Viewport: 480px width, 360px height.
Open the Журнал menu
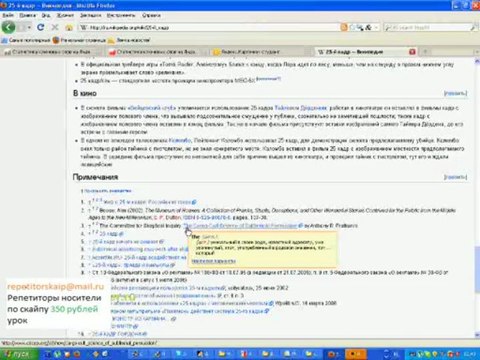click(65, 15)
